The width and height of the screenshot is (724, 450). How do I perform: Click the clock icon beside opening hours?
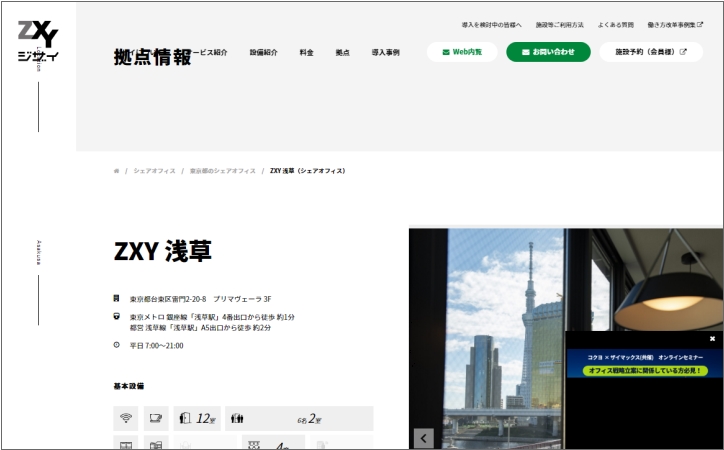click(x=116, y=345)
